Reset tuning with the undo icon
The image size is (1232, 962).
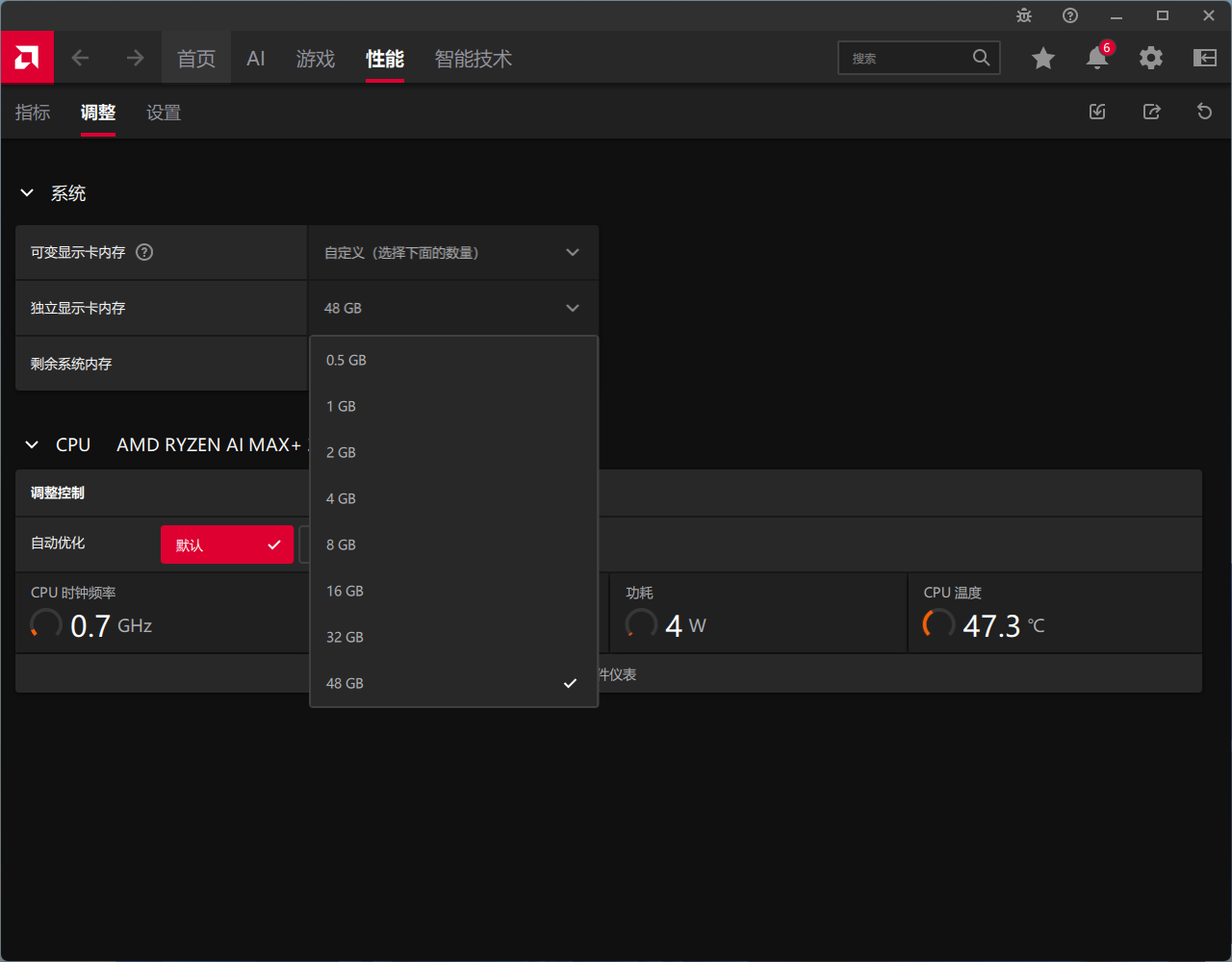1204,112
